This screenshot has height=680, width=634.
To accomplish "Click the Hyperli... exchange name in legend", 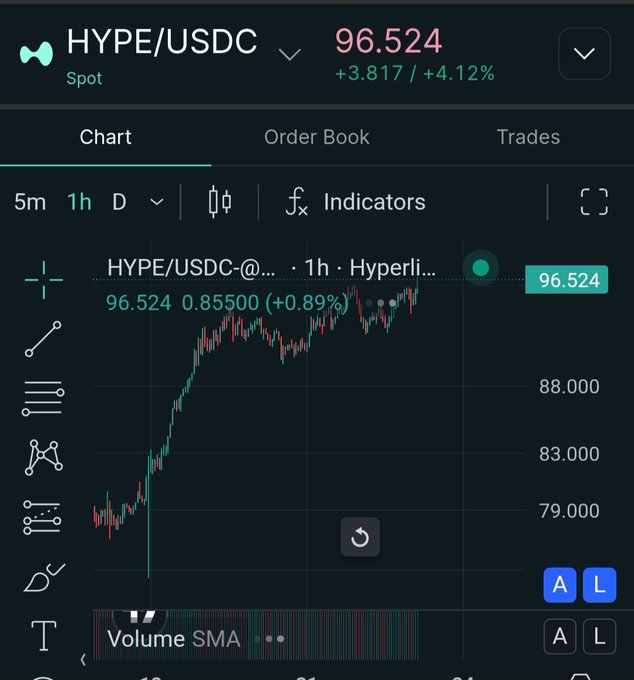I will tap(392, 268).
